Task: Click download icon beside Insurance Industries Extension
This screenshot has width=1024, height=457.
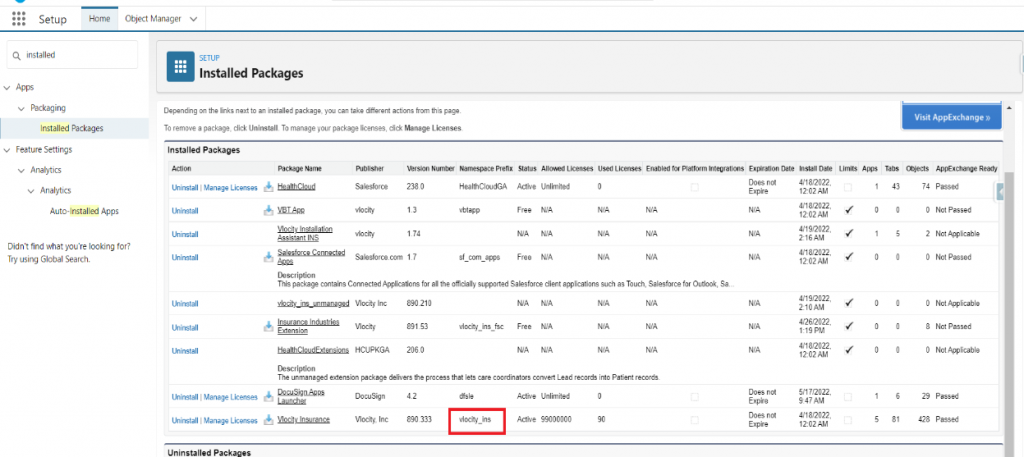Action: (x=268, y=326)
